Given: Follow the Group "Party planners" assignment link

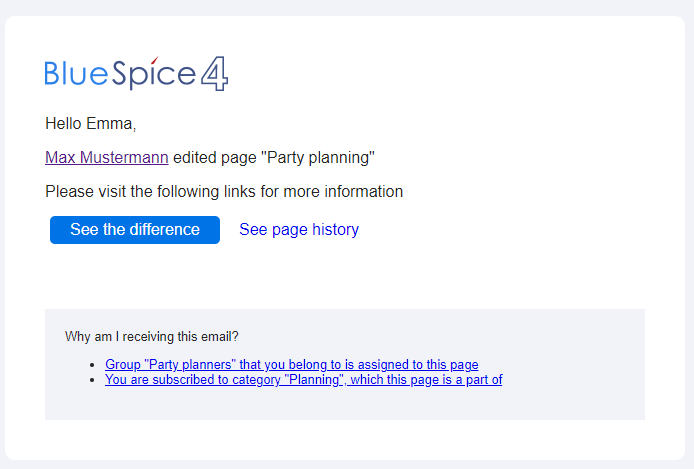Looking at the screenshot, I should click(x=291, y=365).
